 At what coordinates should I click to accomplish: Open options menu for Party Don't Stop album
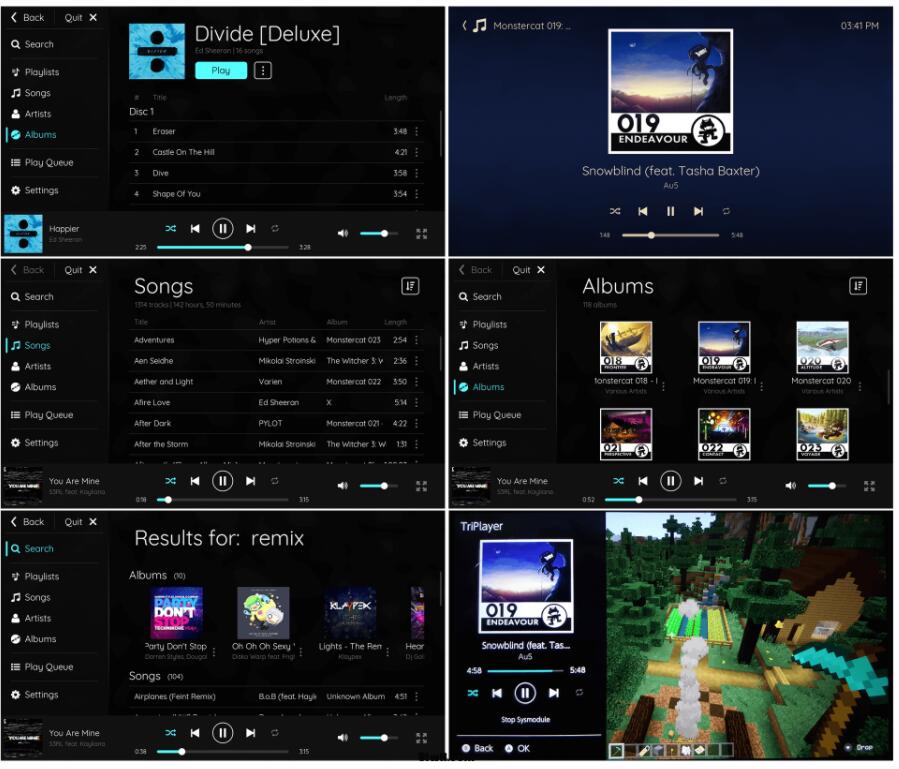[x=214, y=652]
